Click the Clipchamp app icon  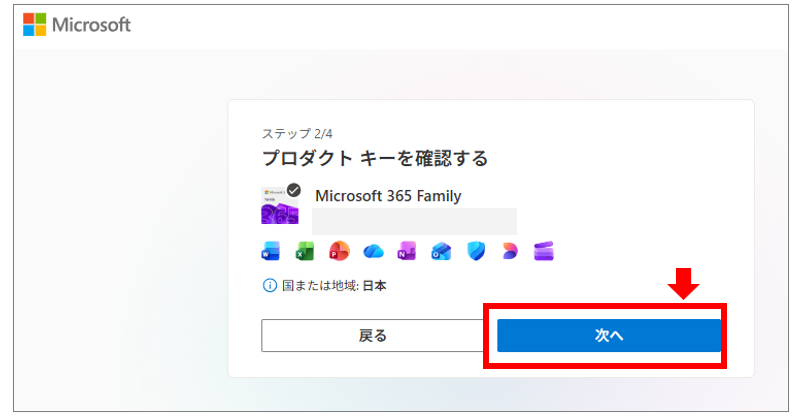[544, 251]
